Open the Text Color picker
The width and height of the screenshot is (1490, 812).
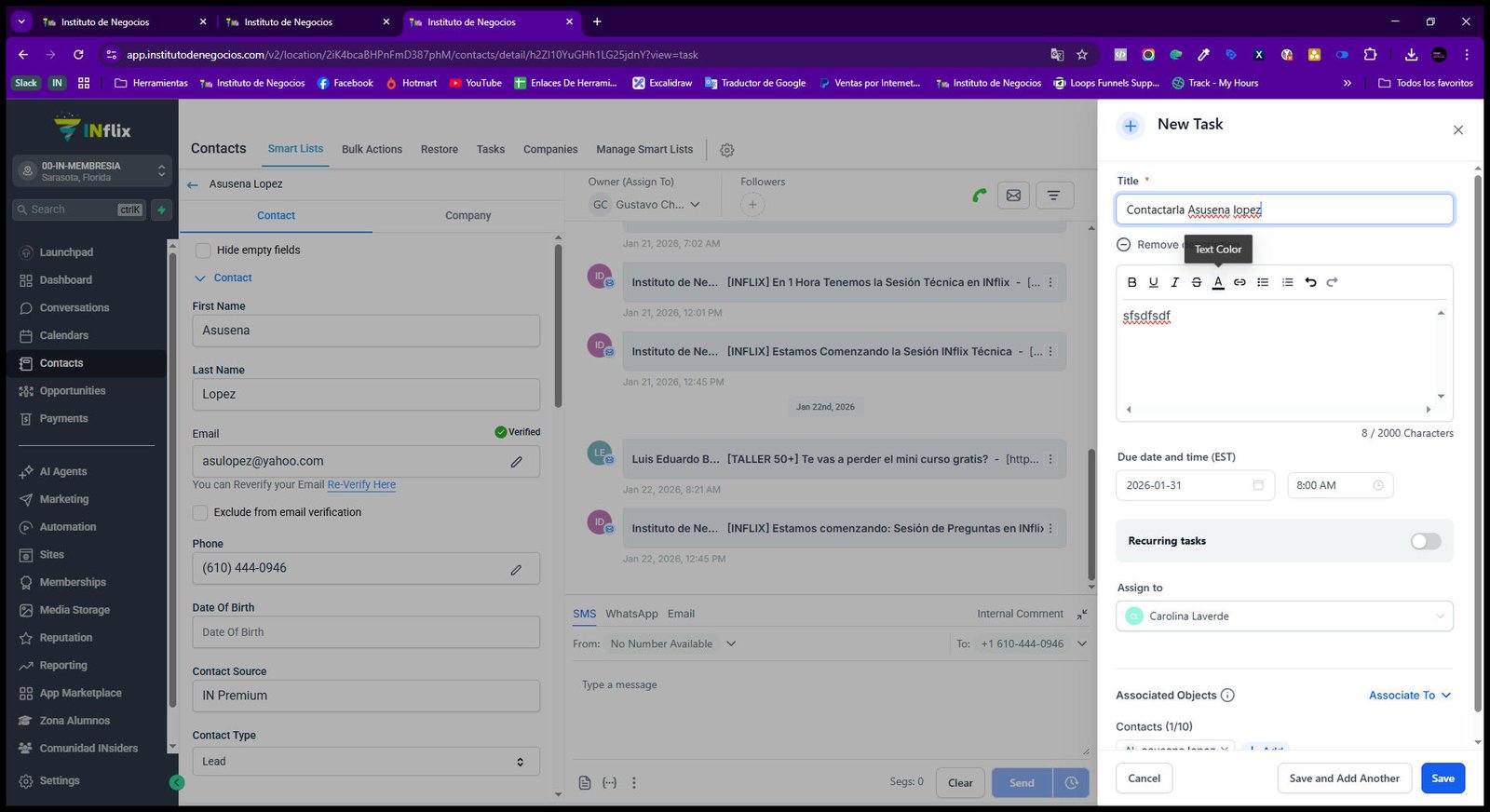1218,282
